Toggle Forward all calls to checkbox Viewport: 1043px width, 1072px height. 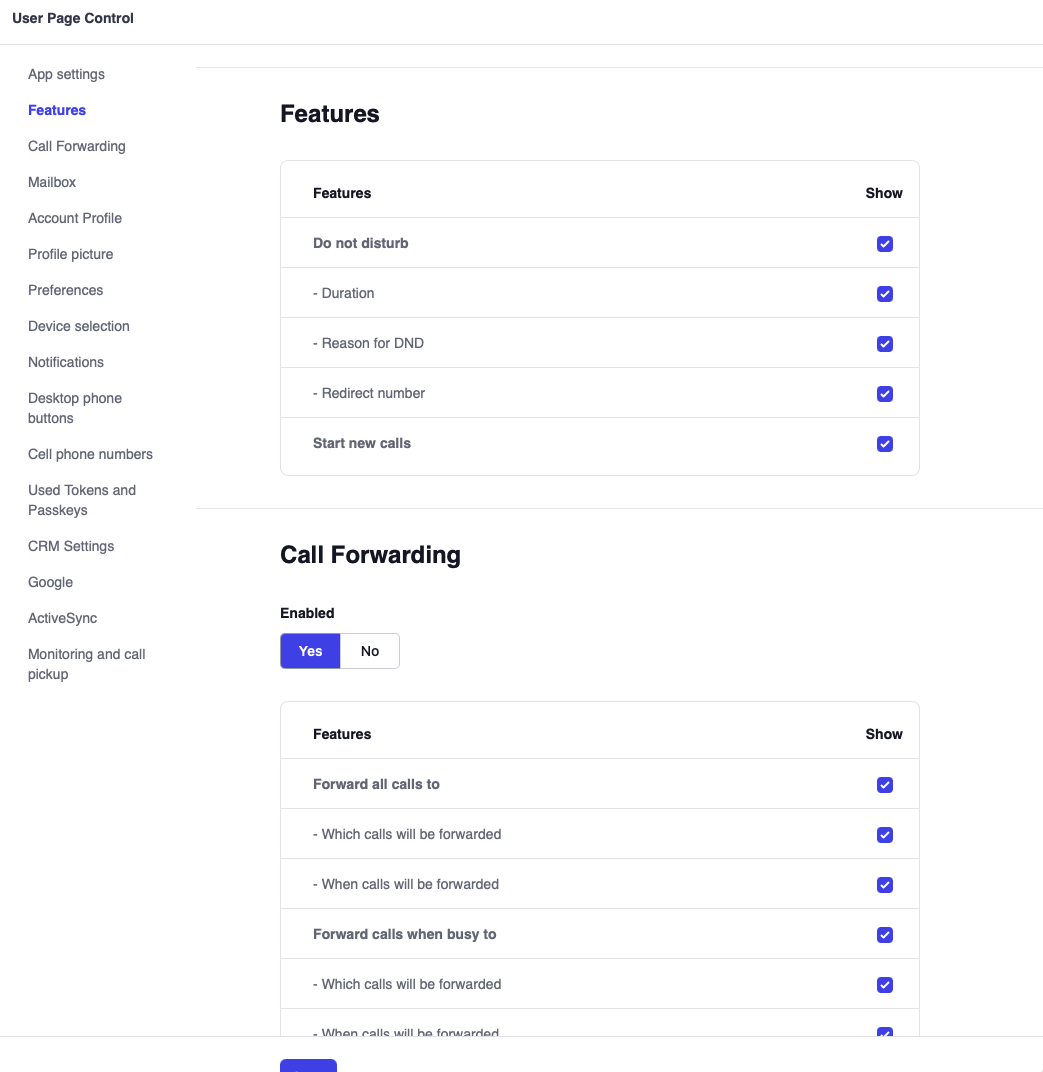click(x=885, y=784)
